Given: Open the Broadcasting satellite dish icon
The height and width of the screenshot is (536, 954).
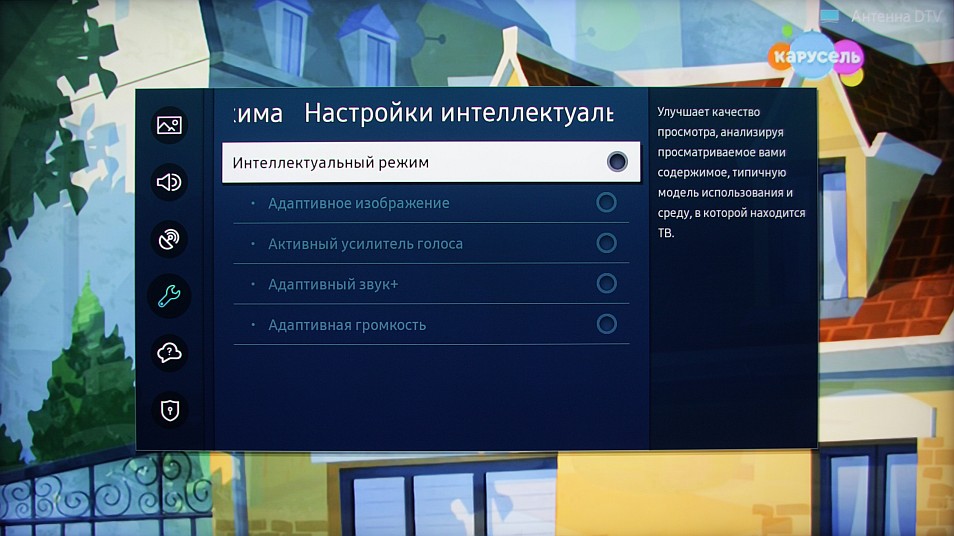Looking at the screenshot, I should 169,239.
